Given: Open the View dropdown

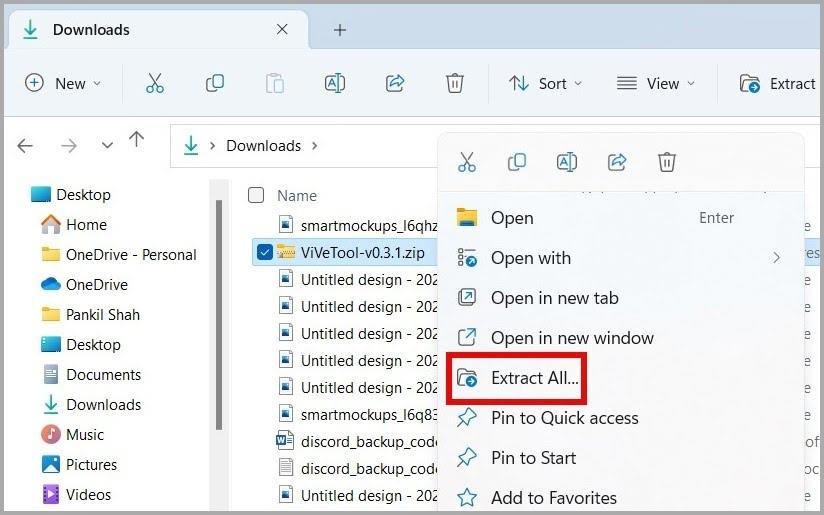Looking at the screenshot, I should point(655,83).
